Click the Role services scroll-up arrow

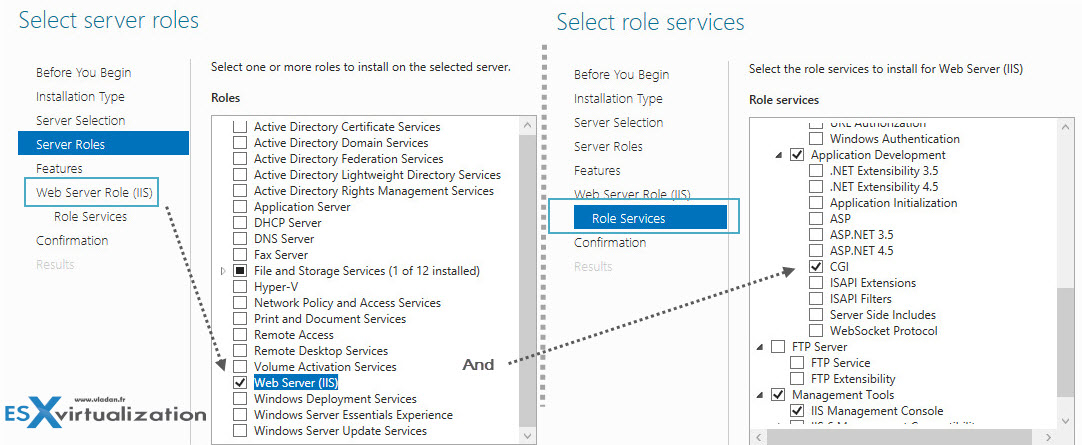click(x=1066, y=126)
